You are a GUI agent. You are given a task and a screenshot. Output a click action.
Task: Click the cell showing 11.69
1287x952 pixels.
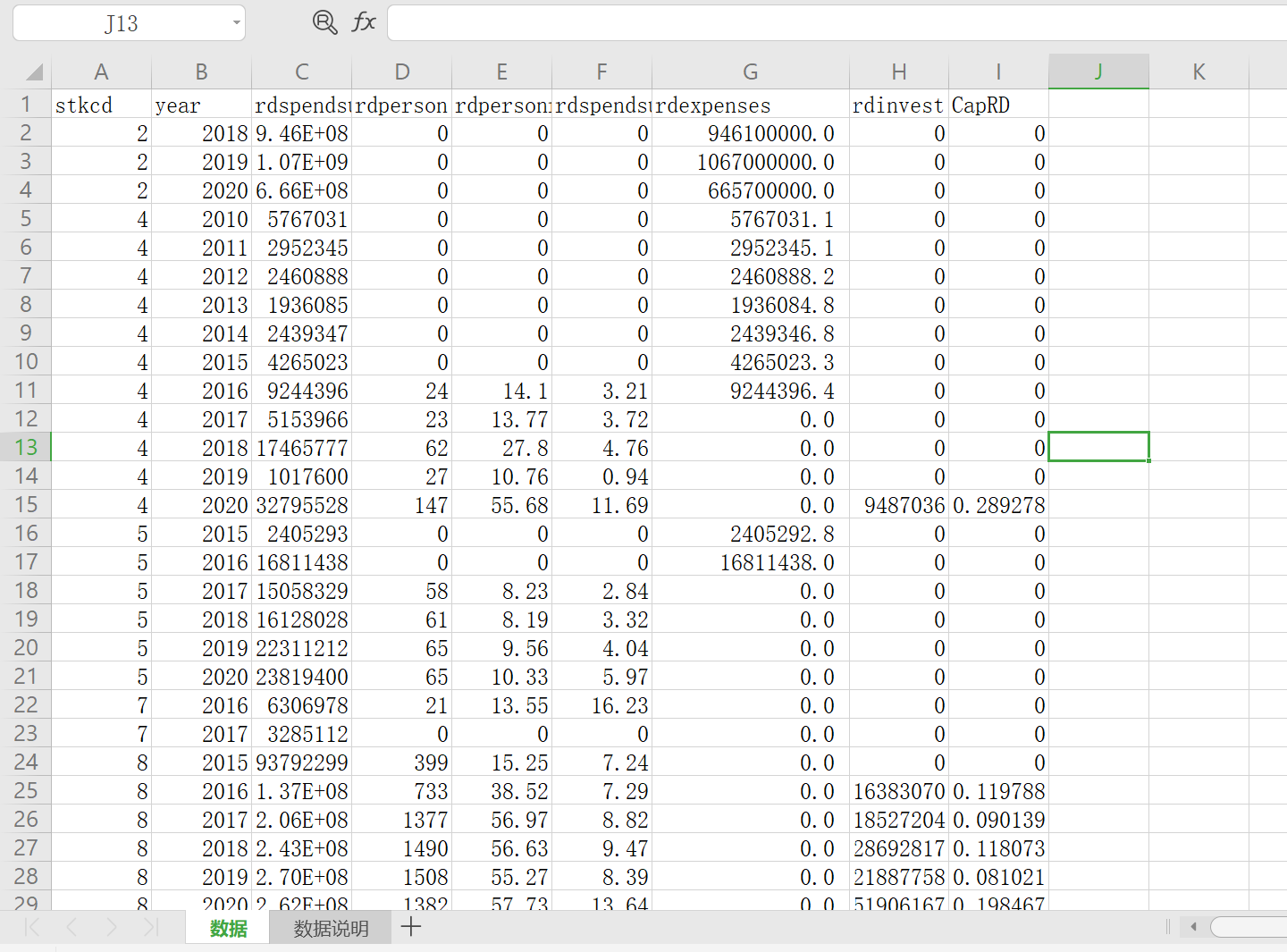602,505
